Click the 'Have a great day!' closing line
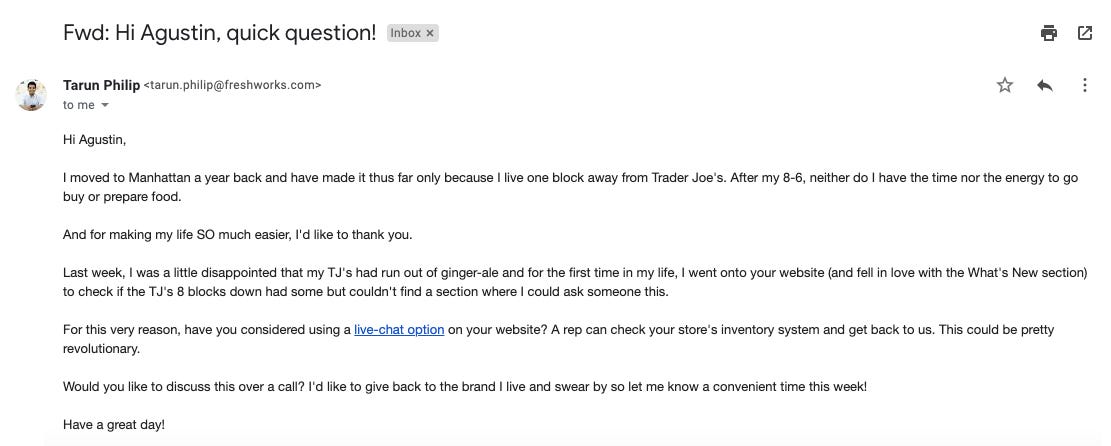 [114, 425]
